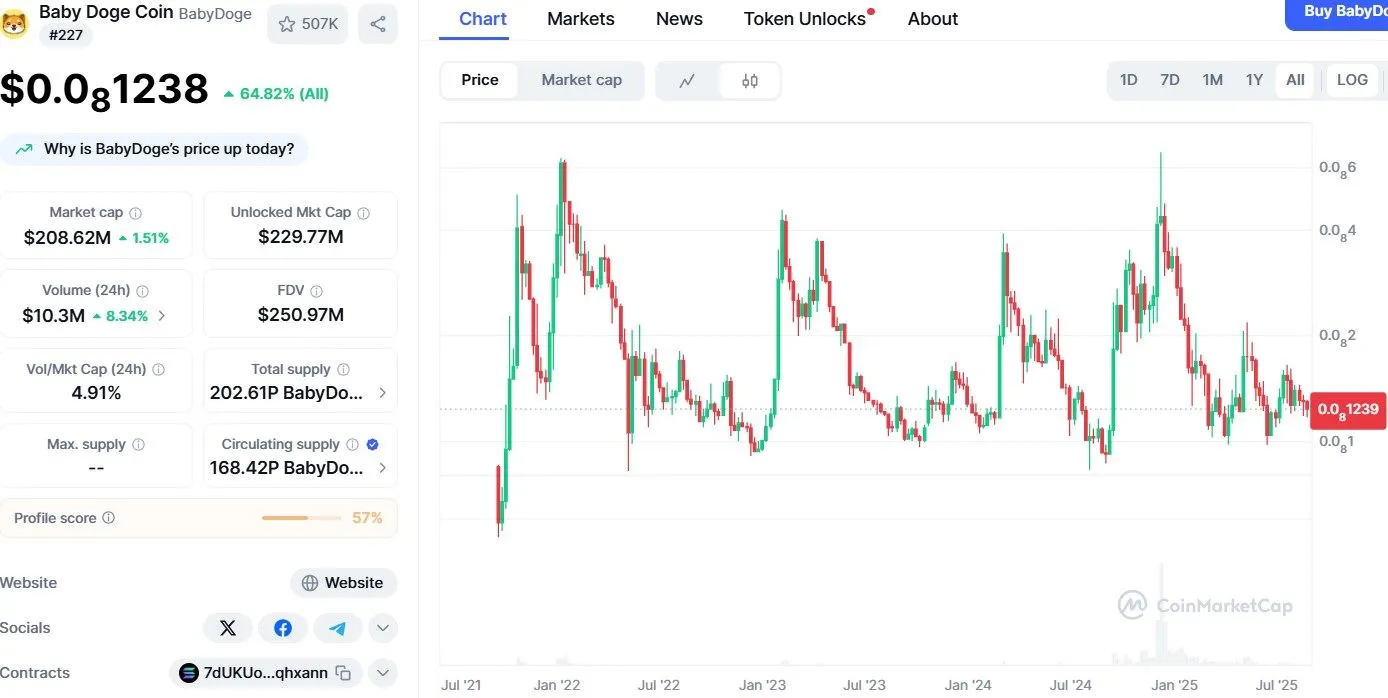The width and height of the screenshot is (1388, 698).
Task: Copy the contract address with the copy icon
Action: pyautogui.click(x=341, y=673)
